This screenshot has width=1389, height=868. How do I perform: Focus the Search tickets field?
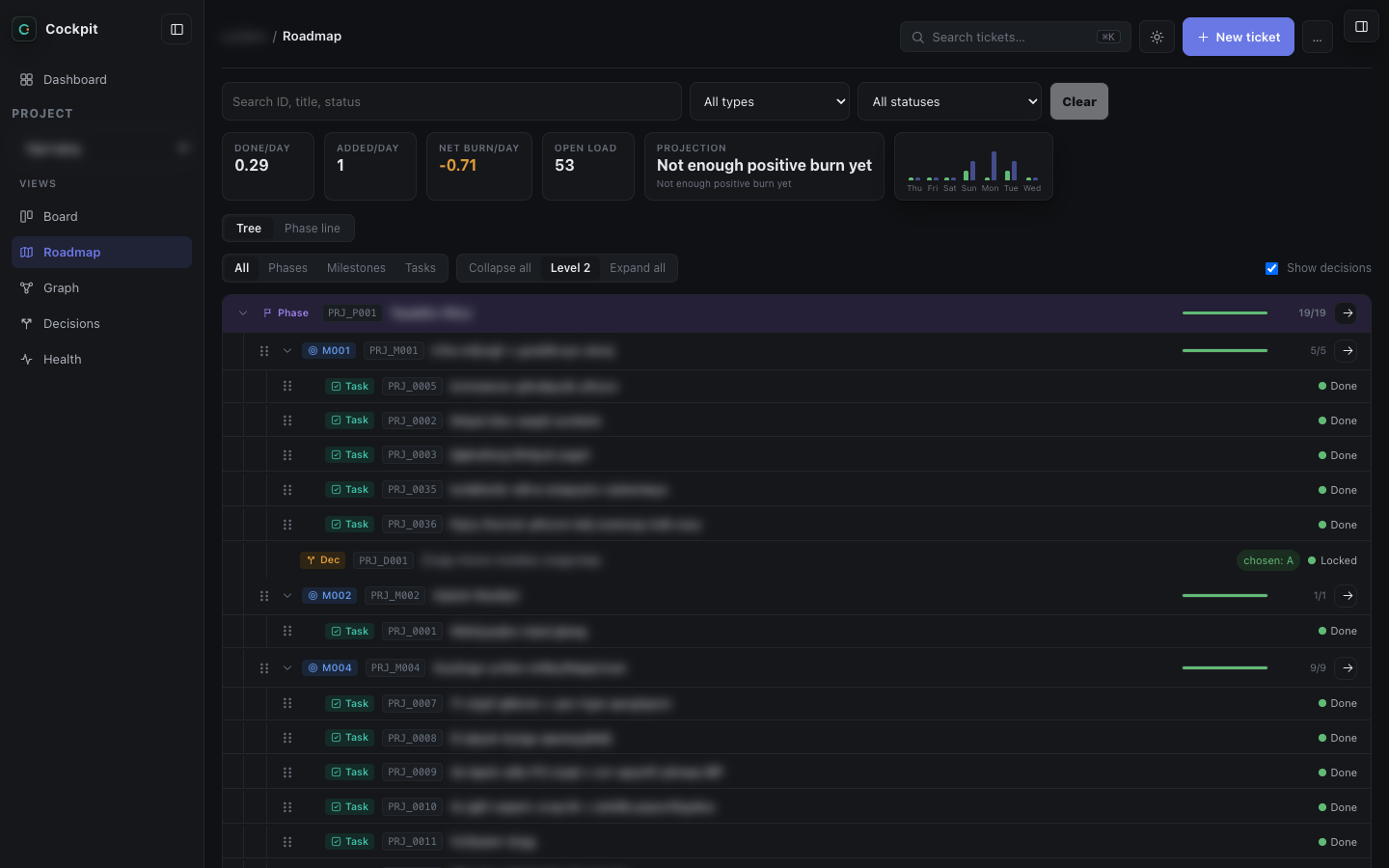pos(1015,37)
